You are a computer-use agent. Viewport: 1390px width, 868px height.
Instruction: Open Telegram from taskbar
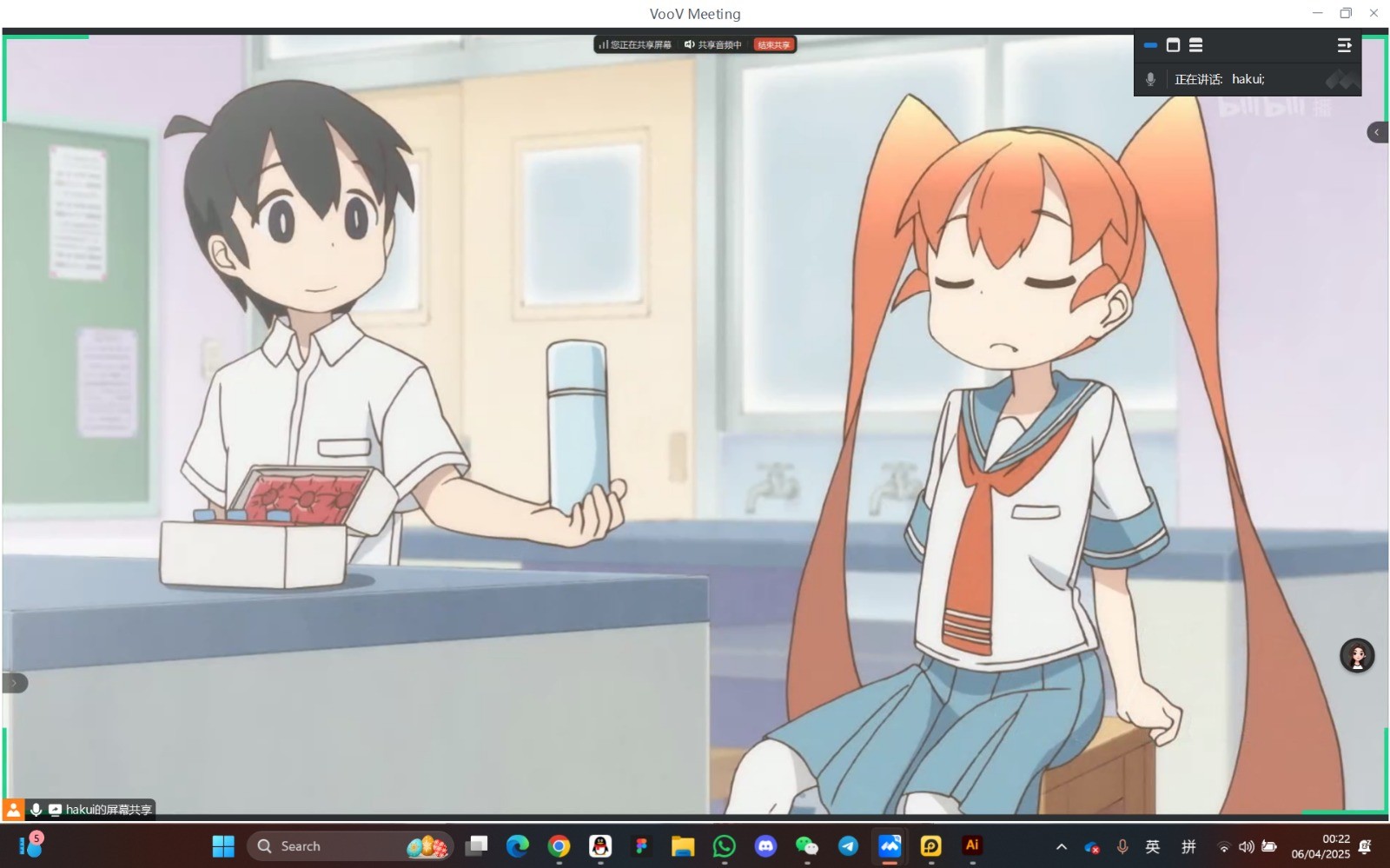(848, 846)
